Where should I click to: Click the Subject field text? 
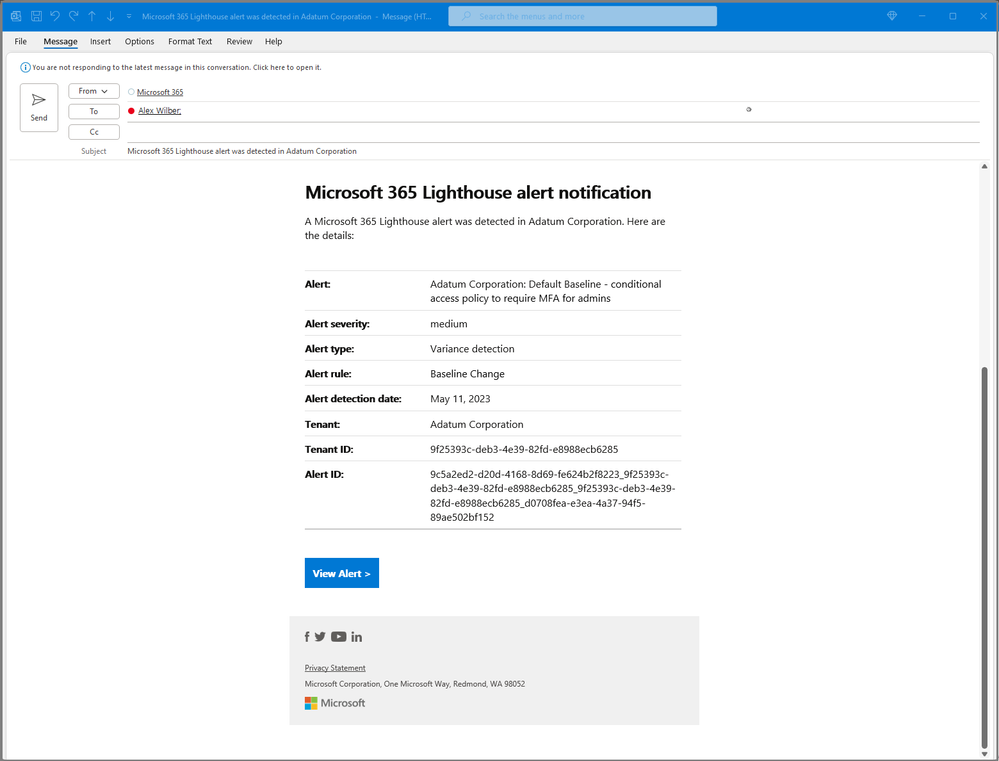click(242, 151)
